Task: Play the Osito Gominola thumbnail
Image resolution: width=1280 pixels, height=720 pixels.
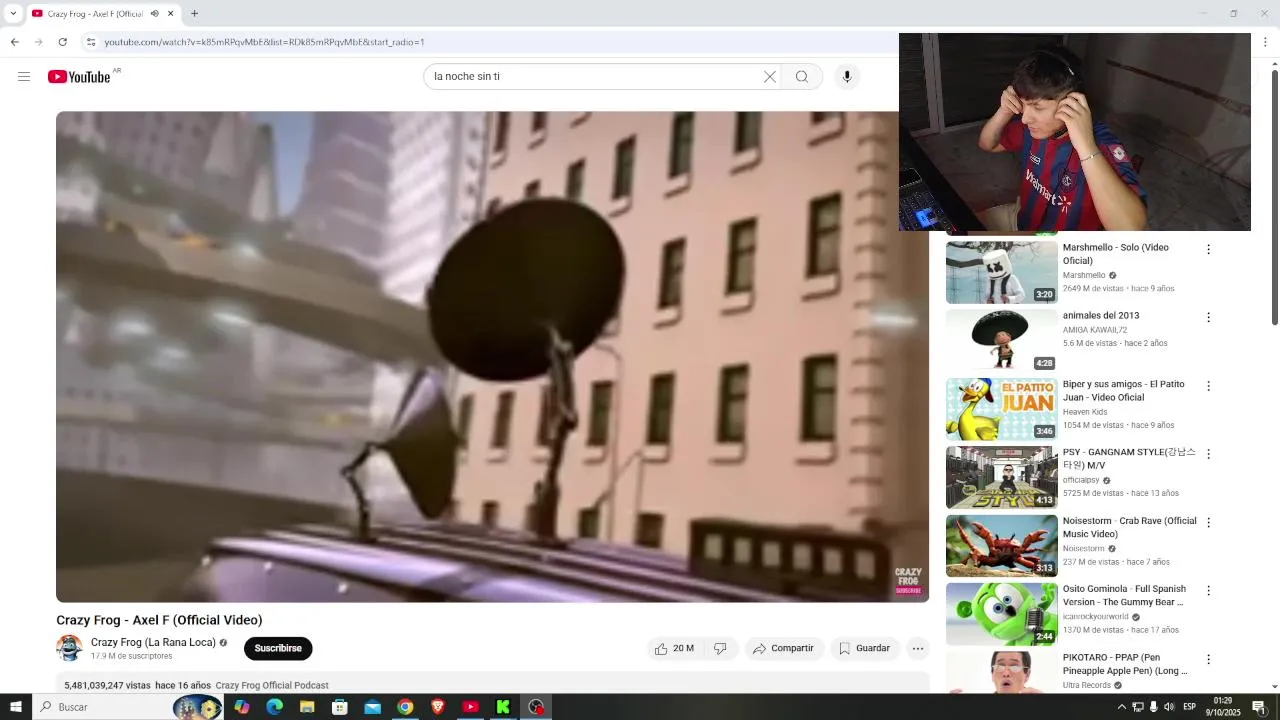Action: (1001, 614)
